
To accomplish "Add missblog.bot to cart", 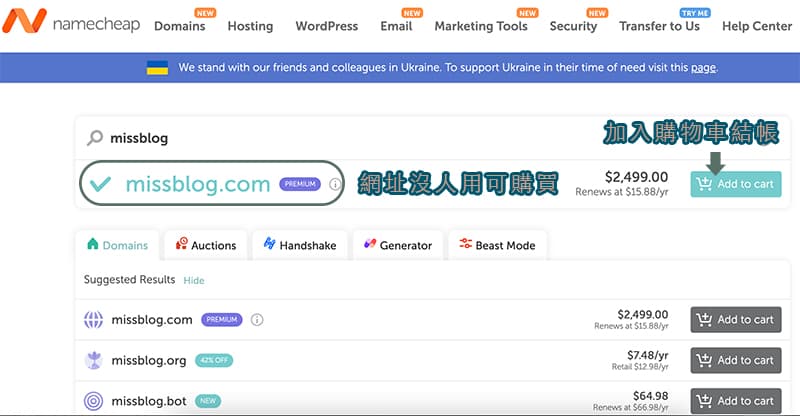I will tap(736, 401).
